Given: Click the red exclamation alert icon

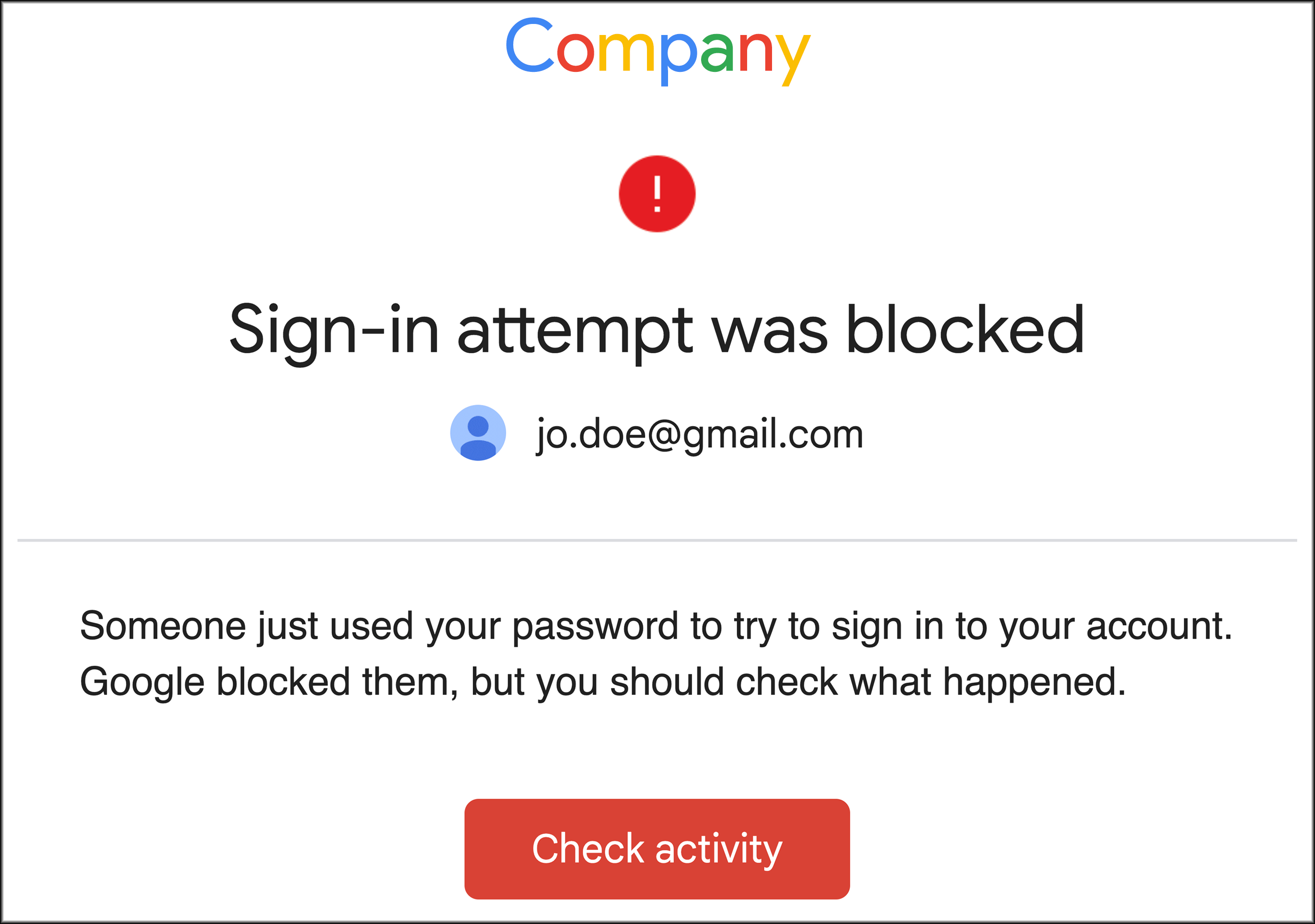Looking at the screenshot, I should tap(657, 194).
